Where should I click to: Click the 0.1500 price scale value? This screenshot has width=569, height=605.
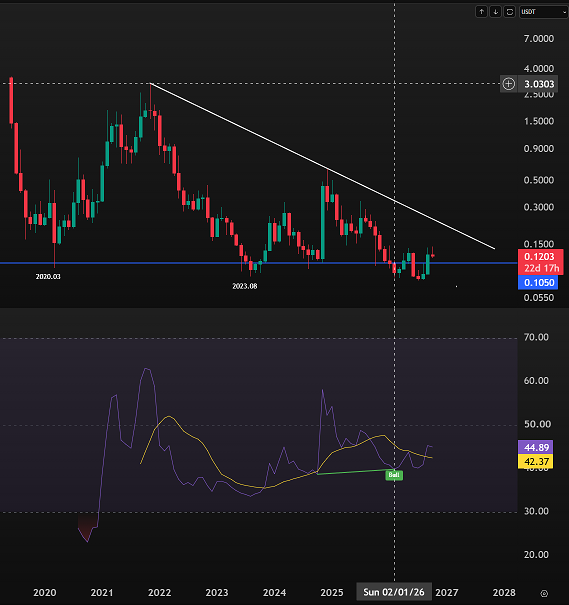point(539,244)
